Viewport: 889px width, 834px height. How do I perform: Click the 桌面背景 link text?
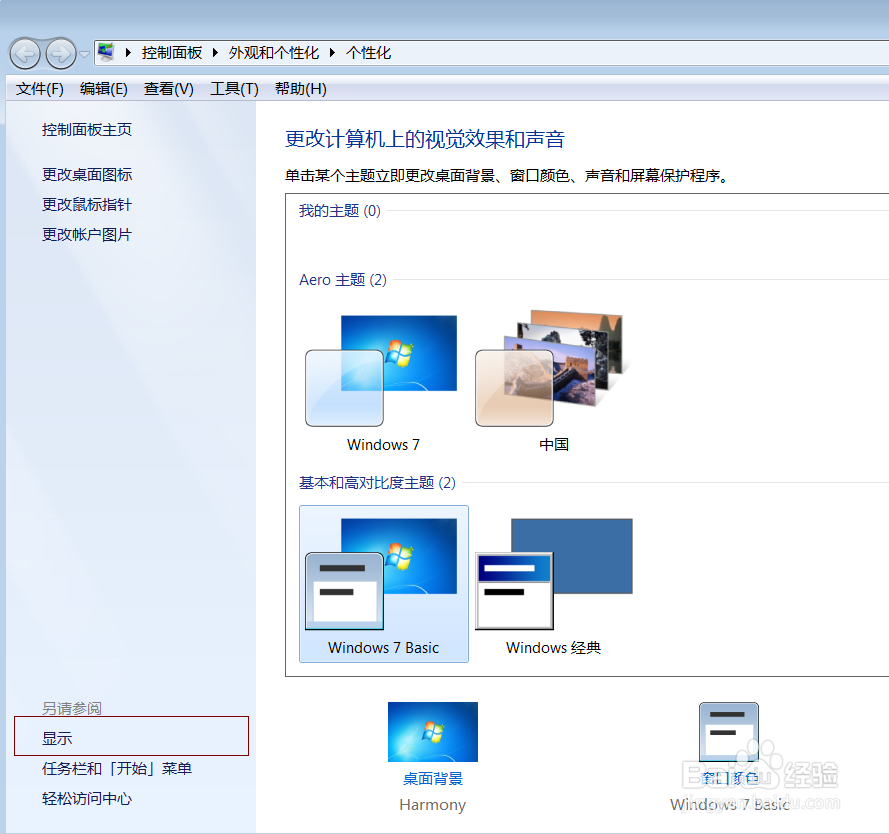pyautogui.click(x=433, y=778)
